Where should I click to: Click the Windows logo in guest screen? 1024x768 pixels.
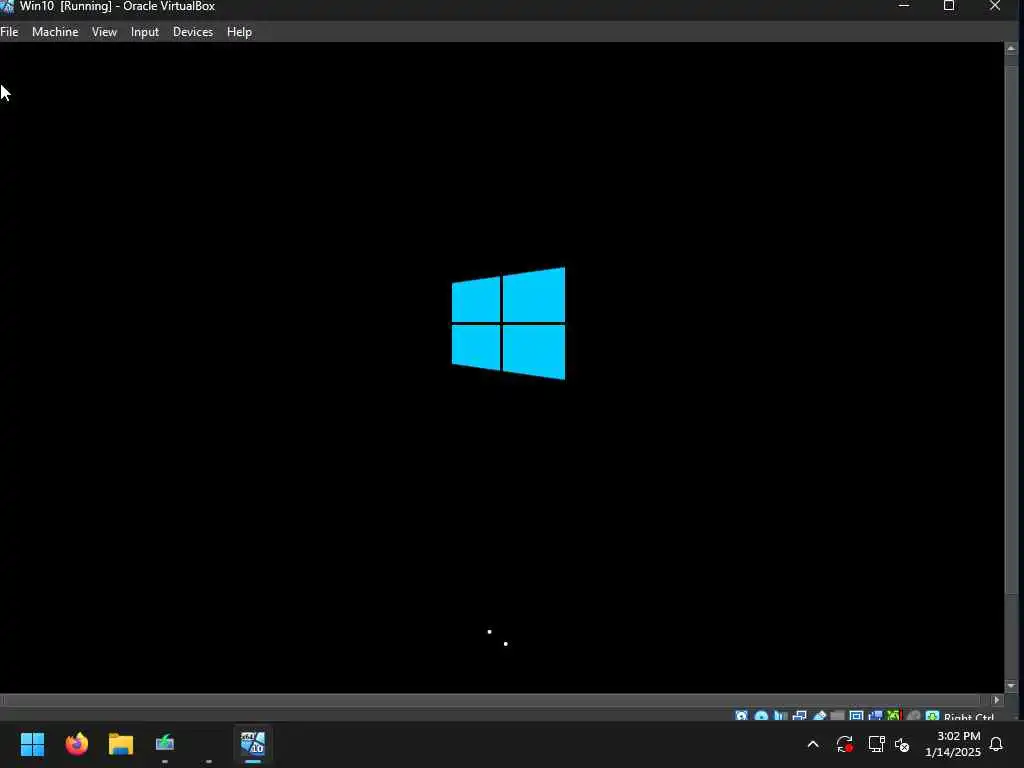[508, 323]
